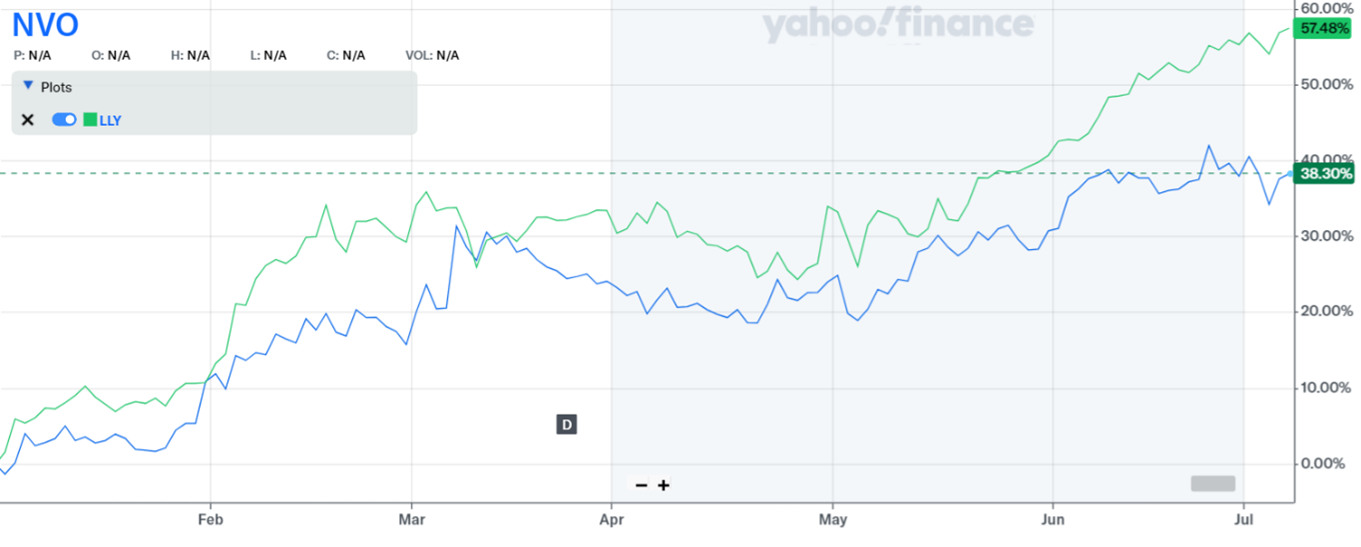Click the 57.48% LLY price label

click(x=1323, y=28)
